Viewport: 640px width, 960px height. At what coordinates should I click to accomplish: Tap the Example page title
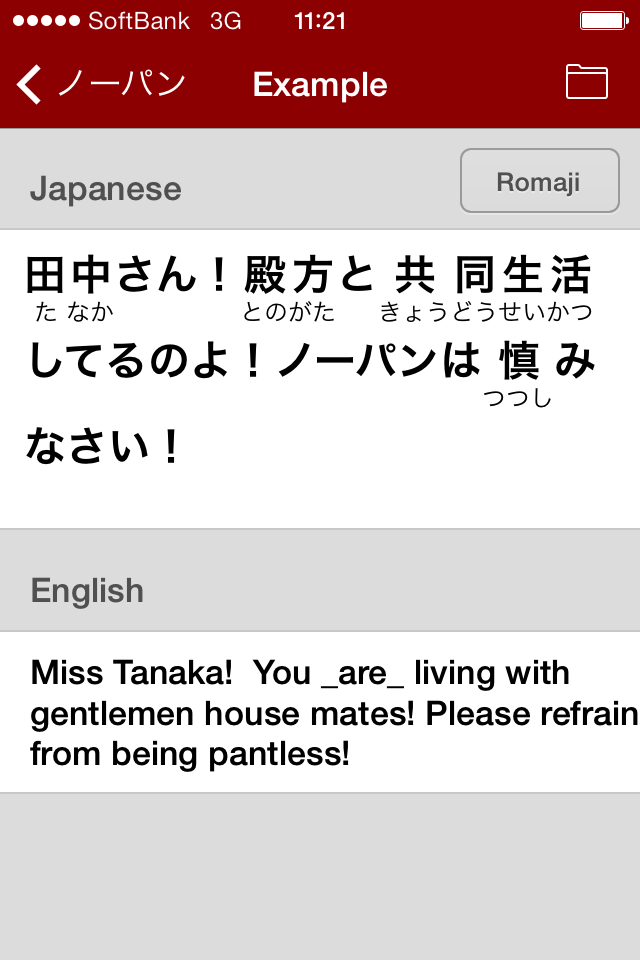coord(320,85)
